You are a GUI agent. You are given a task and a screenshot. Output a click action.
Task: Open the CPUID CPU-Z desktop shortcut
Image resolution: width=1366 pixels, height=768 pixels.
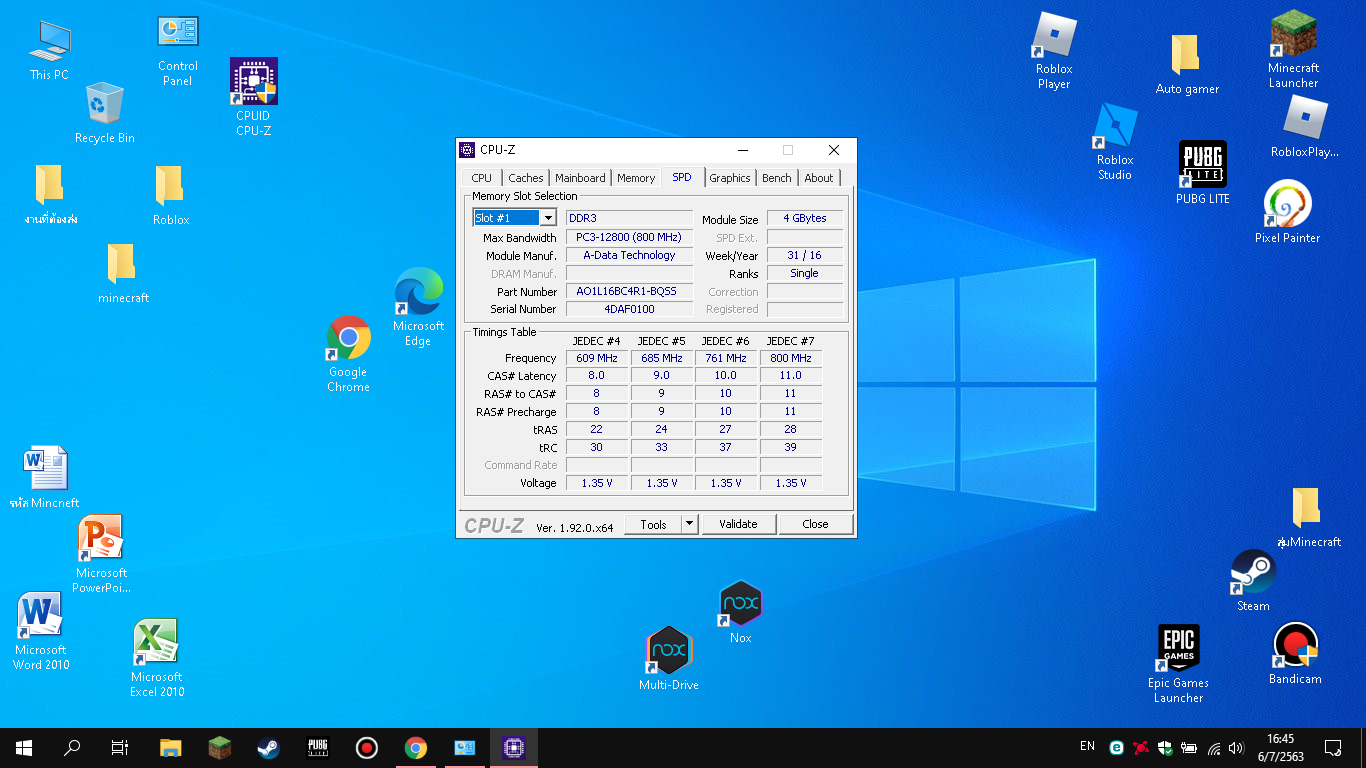point(253,82)
